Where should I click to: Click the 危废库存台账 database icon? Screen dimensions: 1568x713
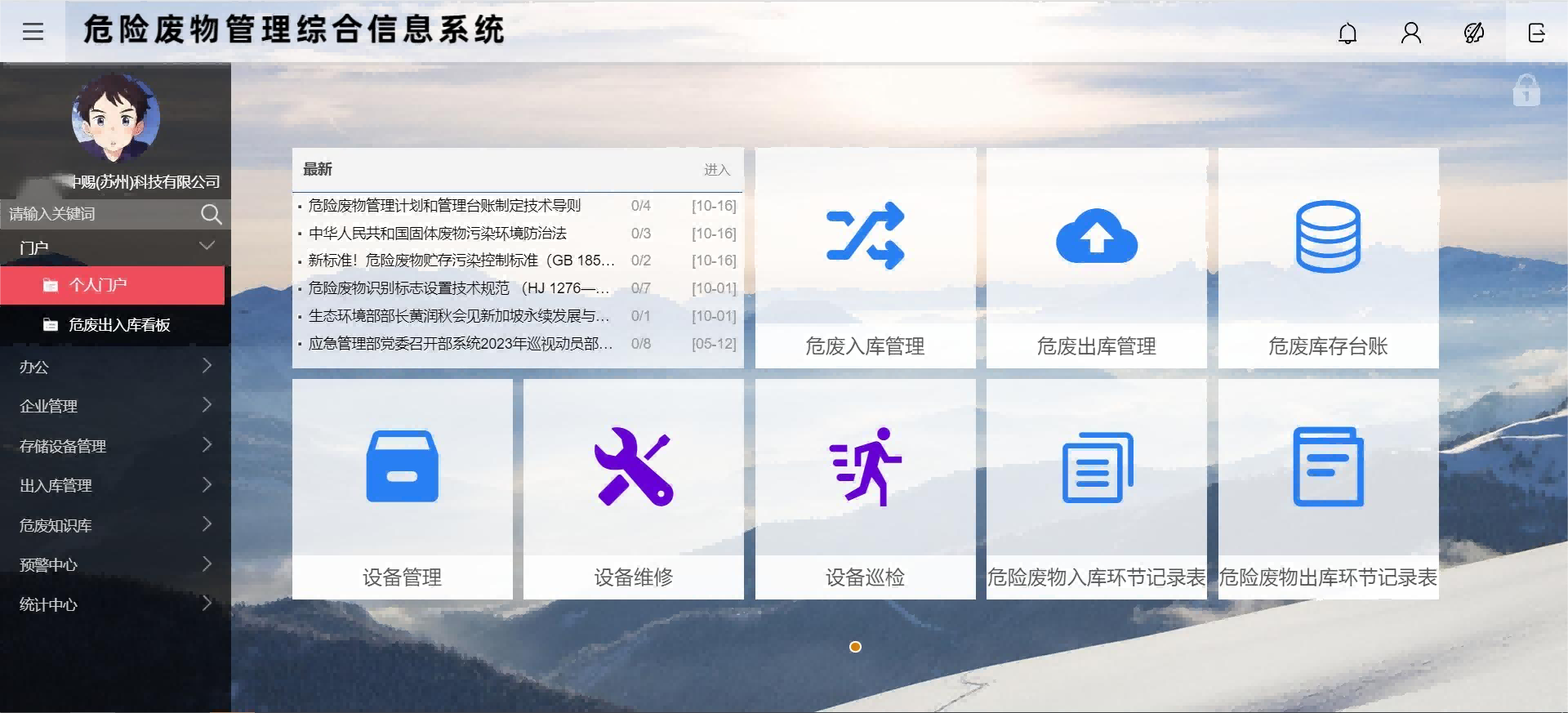[x=1328, y=236]
